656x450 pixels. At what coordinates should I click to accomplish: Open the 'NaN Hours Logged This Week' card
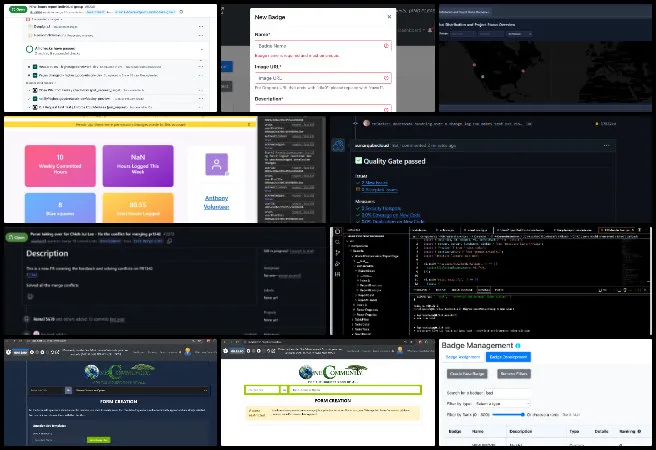click(x=138, y=166)
